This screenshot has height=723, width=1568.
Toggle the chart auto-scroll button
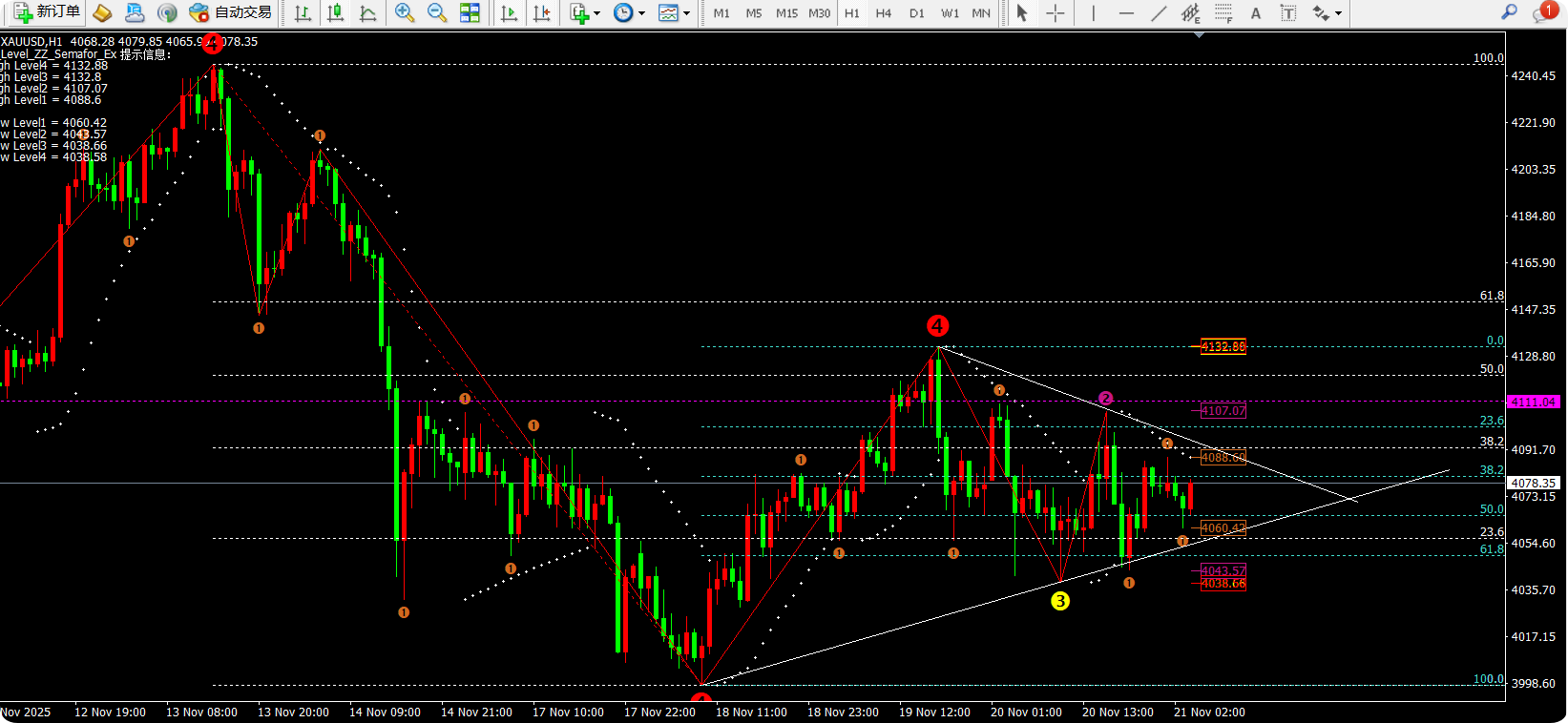tap(510, 12)
